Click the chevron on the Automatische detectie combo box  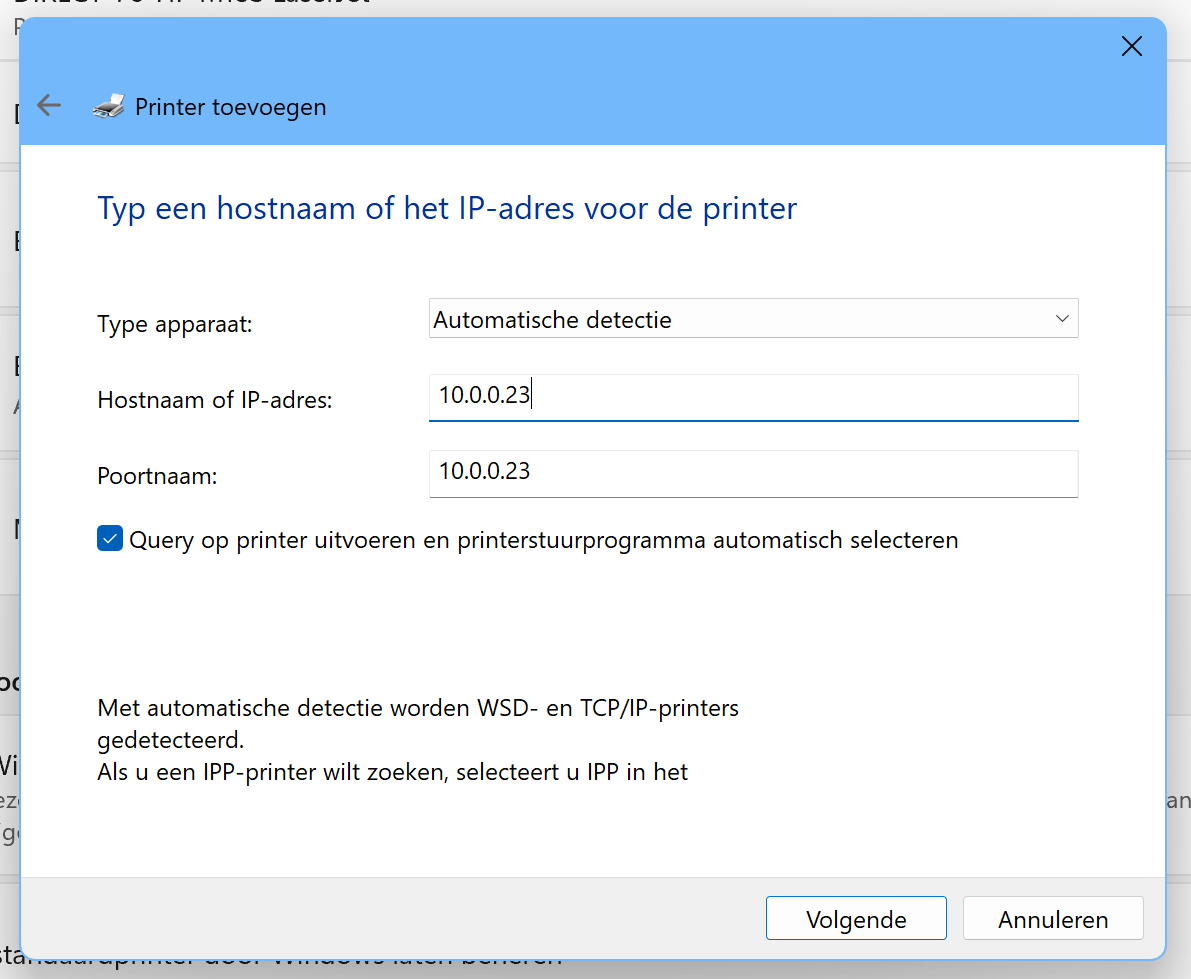pos(1061,319)
